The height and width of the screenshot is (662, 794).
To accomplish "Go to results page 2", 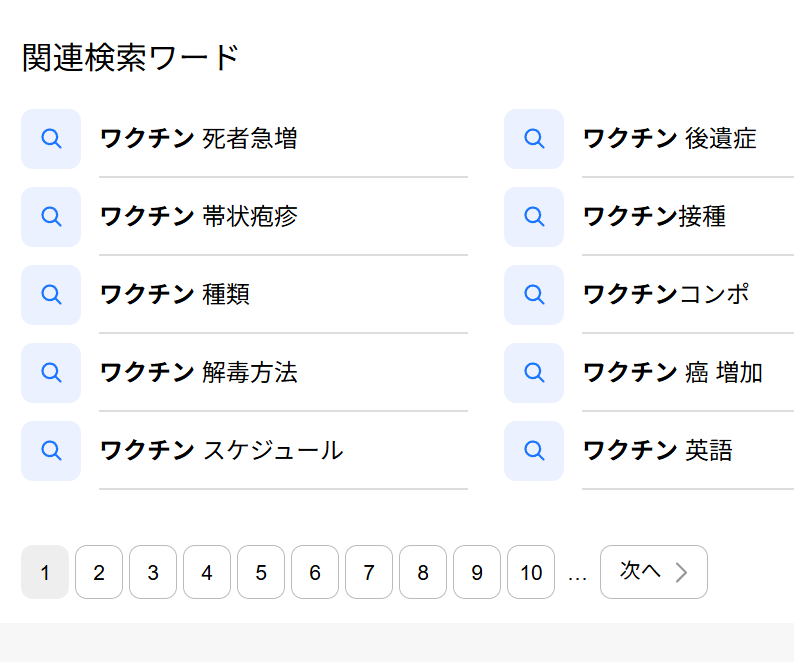I will pos(99,572).
